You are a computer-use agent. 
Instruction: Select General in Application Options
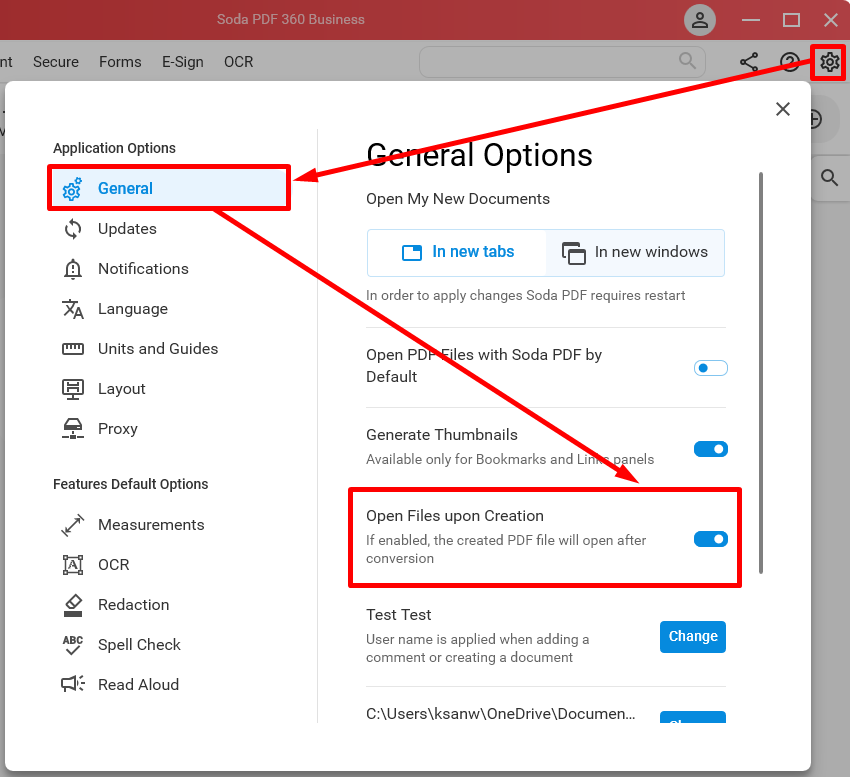[x=169, y=188]
